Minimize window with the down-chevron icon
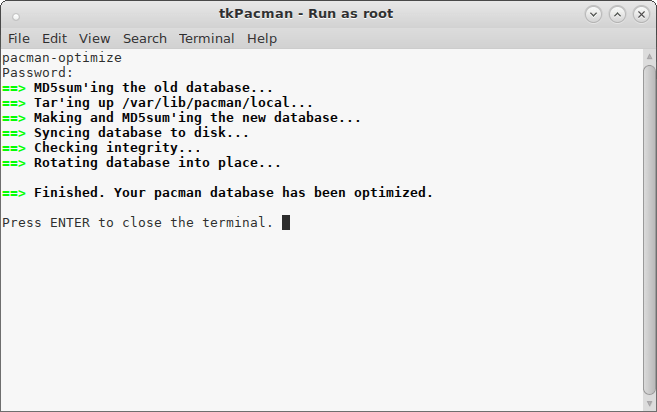The height and width of the screenshot is (412, 657). pos(593,15)
